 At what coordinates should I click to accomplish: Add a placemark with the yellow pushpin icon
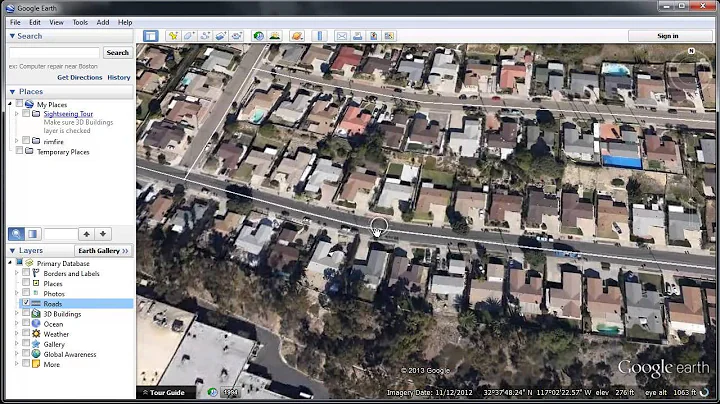[x=173, y=36]
